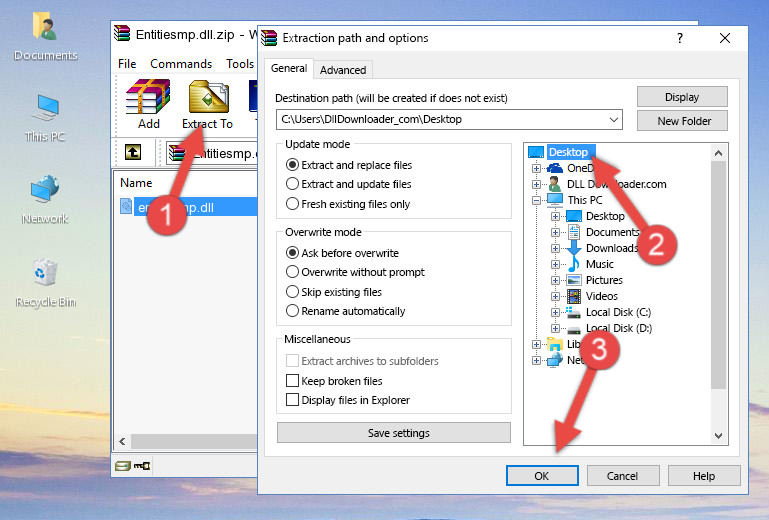Expand the Local Disk (D:) tree node

(x=555, y=329)
